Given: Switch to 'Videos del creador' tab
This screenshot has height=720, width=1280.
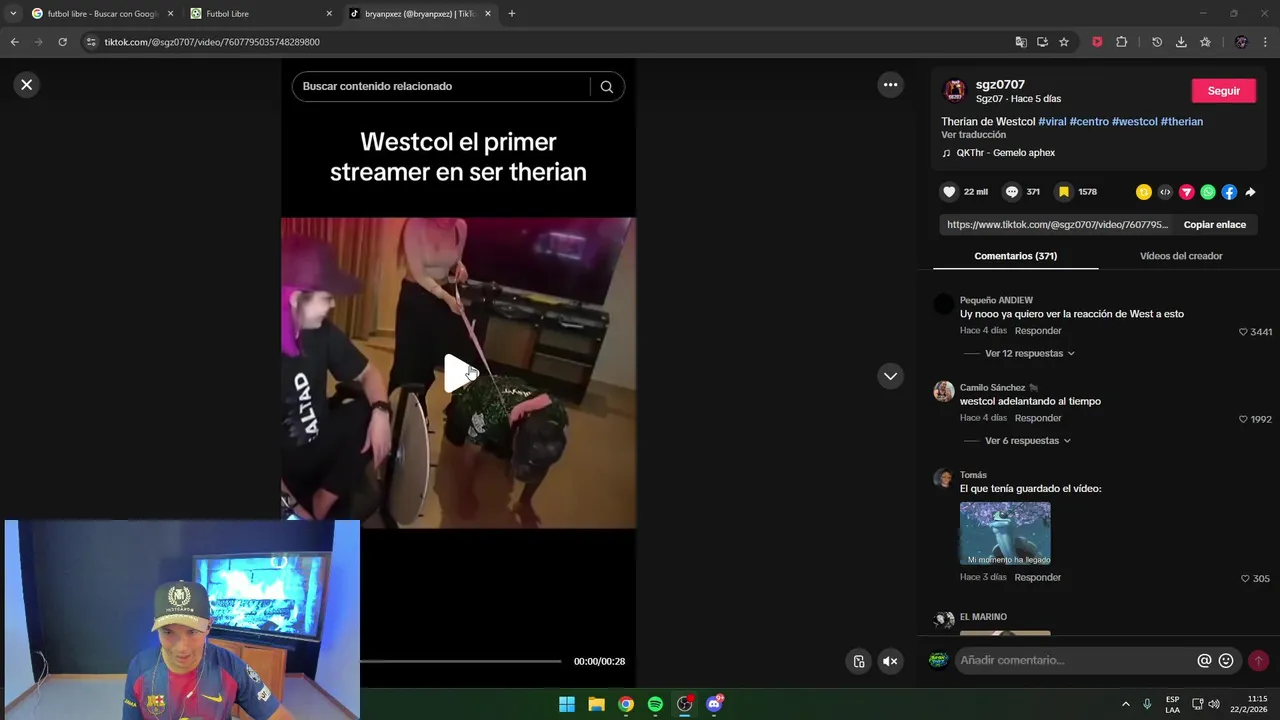Looking at the screenshot, I should (1181, 256).
